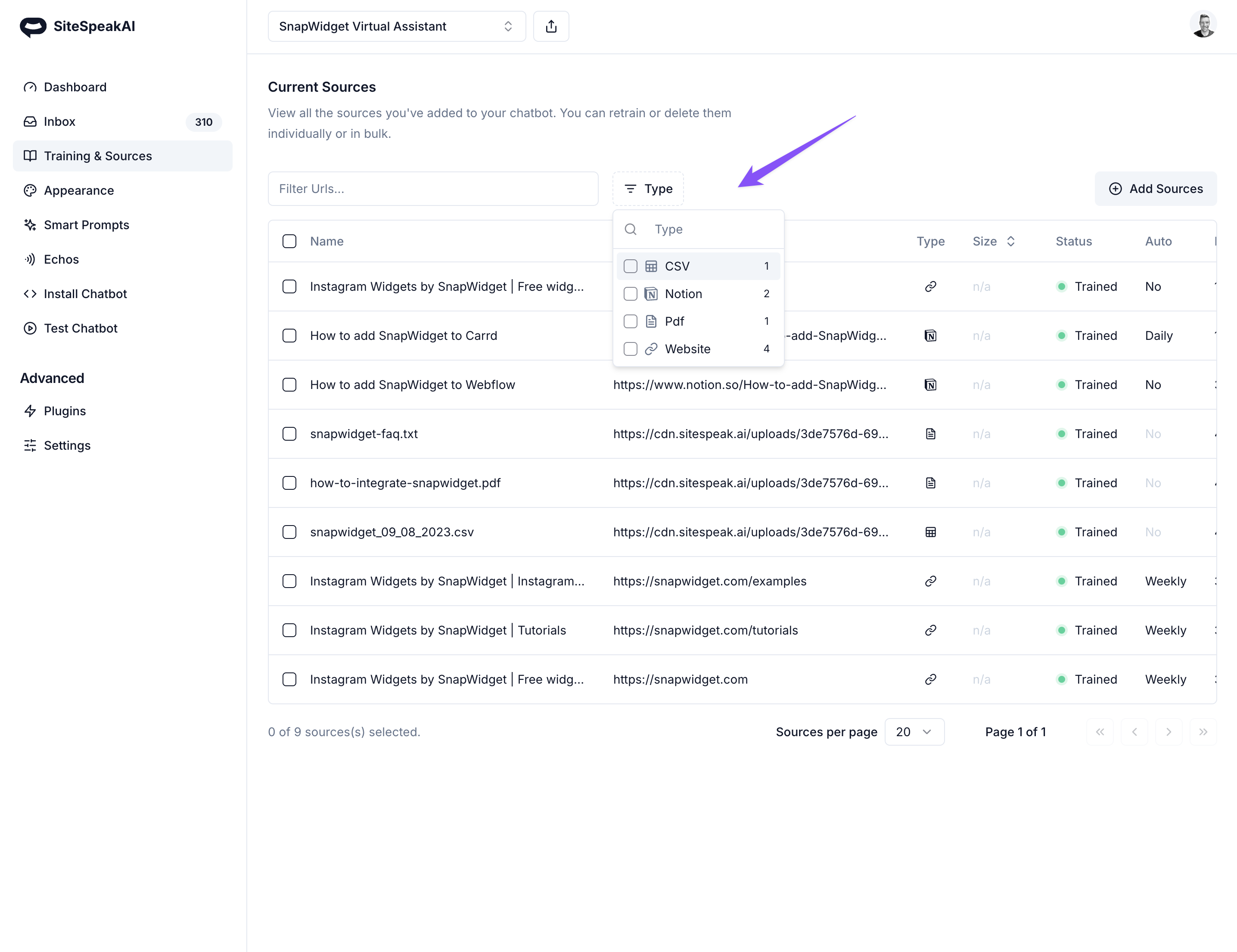Click the SiteSpeakAI logo icon

[33, 27]
